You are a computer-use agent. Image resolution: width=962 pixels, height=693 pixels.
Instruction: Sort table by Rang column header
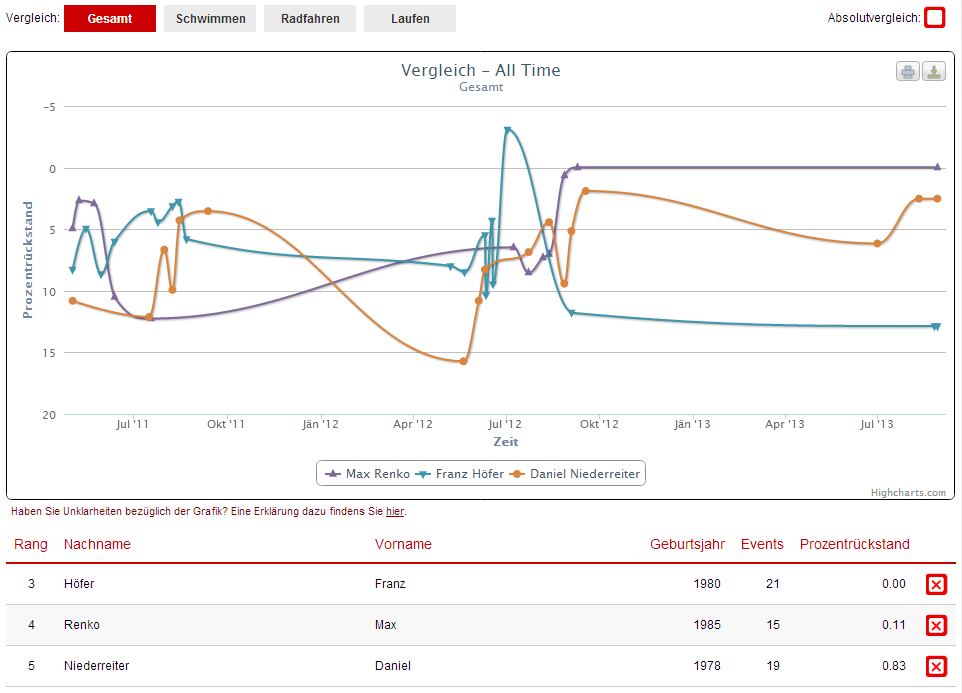(x=31, y=545)
